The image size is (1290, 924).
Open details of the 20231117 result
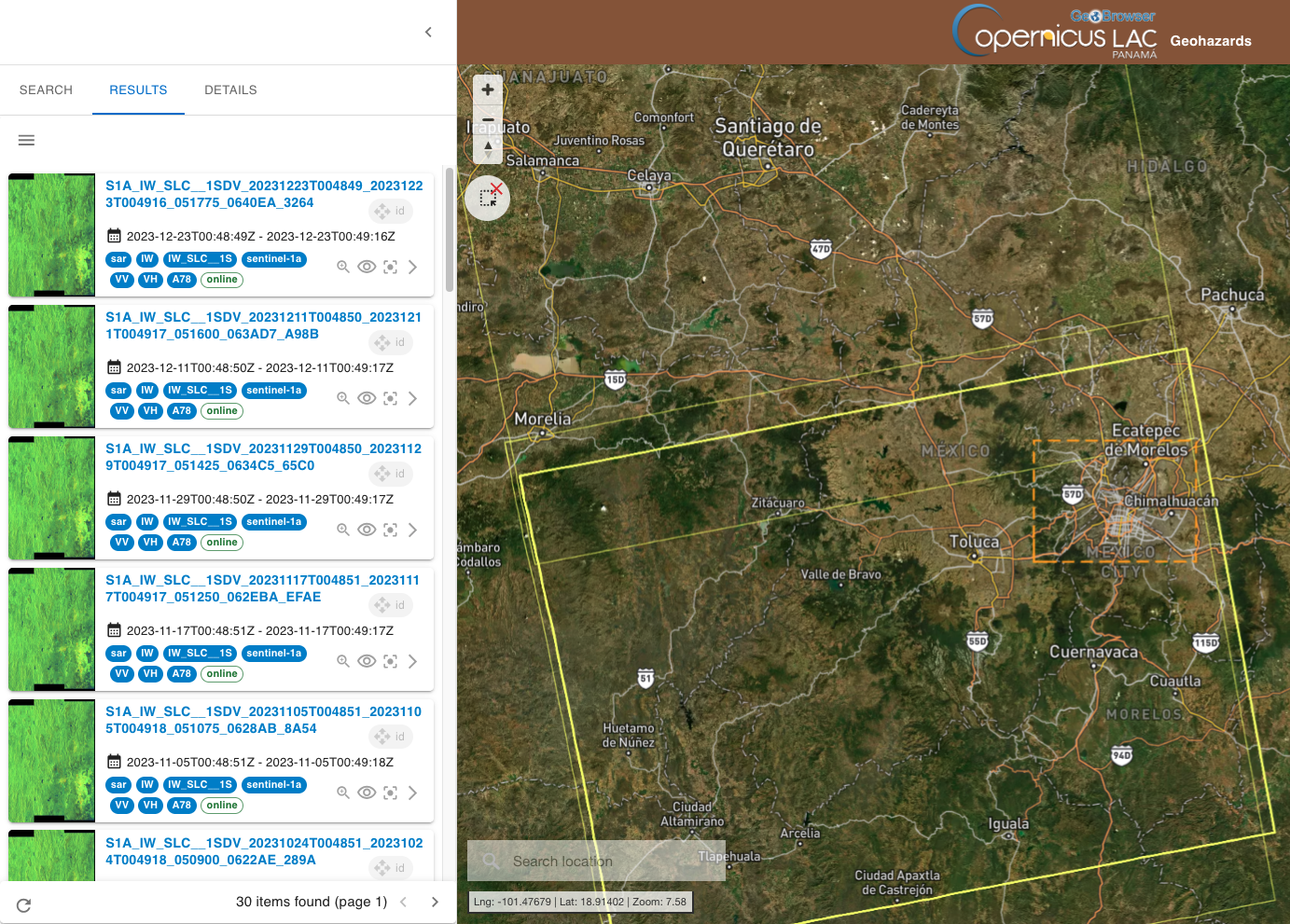412,661
